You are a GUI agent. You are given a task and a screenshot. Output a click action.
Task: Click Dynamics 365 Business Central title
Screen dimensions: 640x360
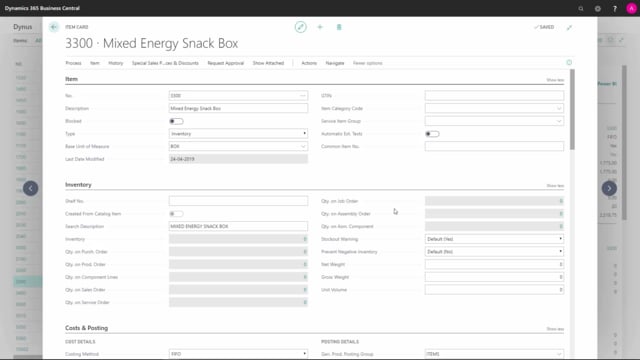tap(42, 8)
